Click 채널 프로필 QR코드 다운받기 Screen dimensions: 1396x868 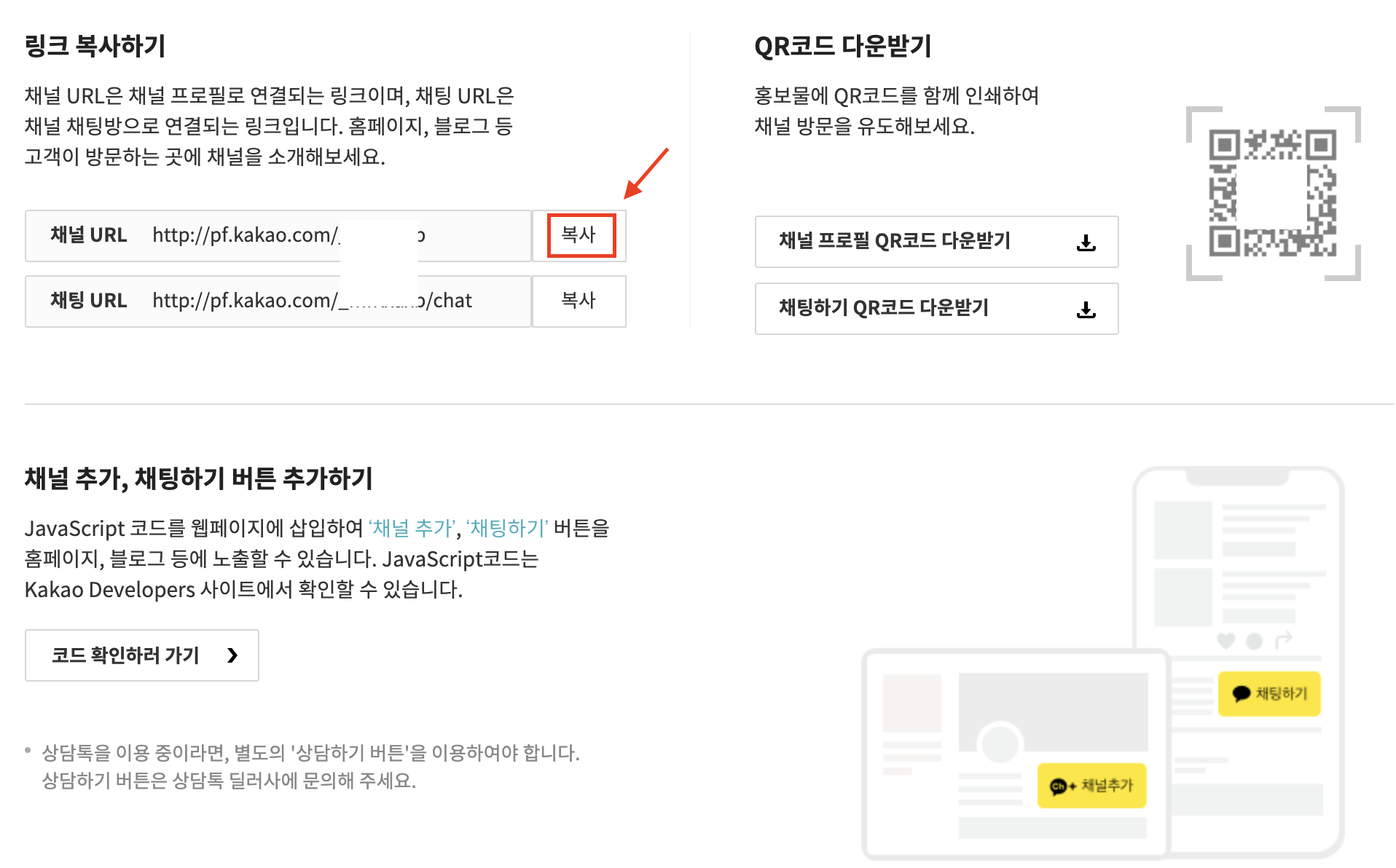(936, 242)
